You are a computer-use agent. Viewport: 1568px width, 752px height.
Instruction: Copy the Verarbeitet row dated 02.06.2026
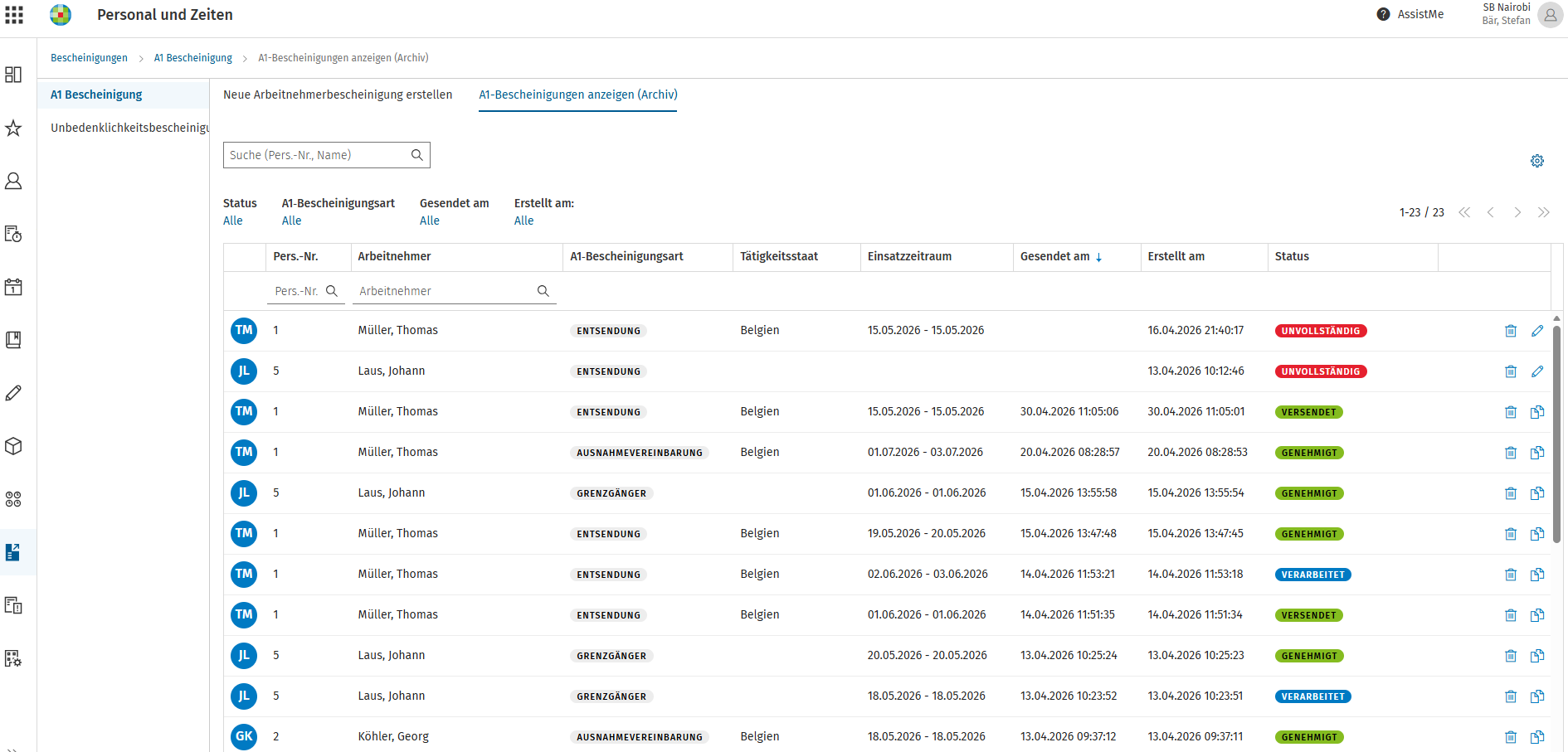pos(1537,575)
